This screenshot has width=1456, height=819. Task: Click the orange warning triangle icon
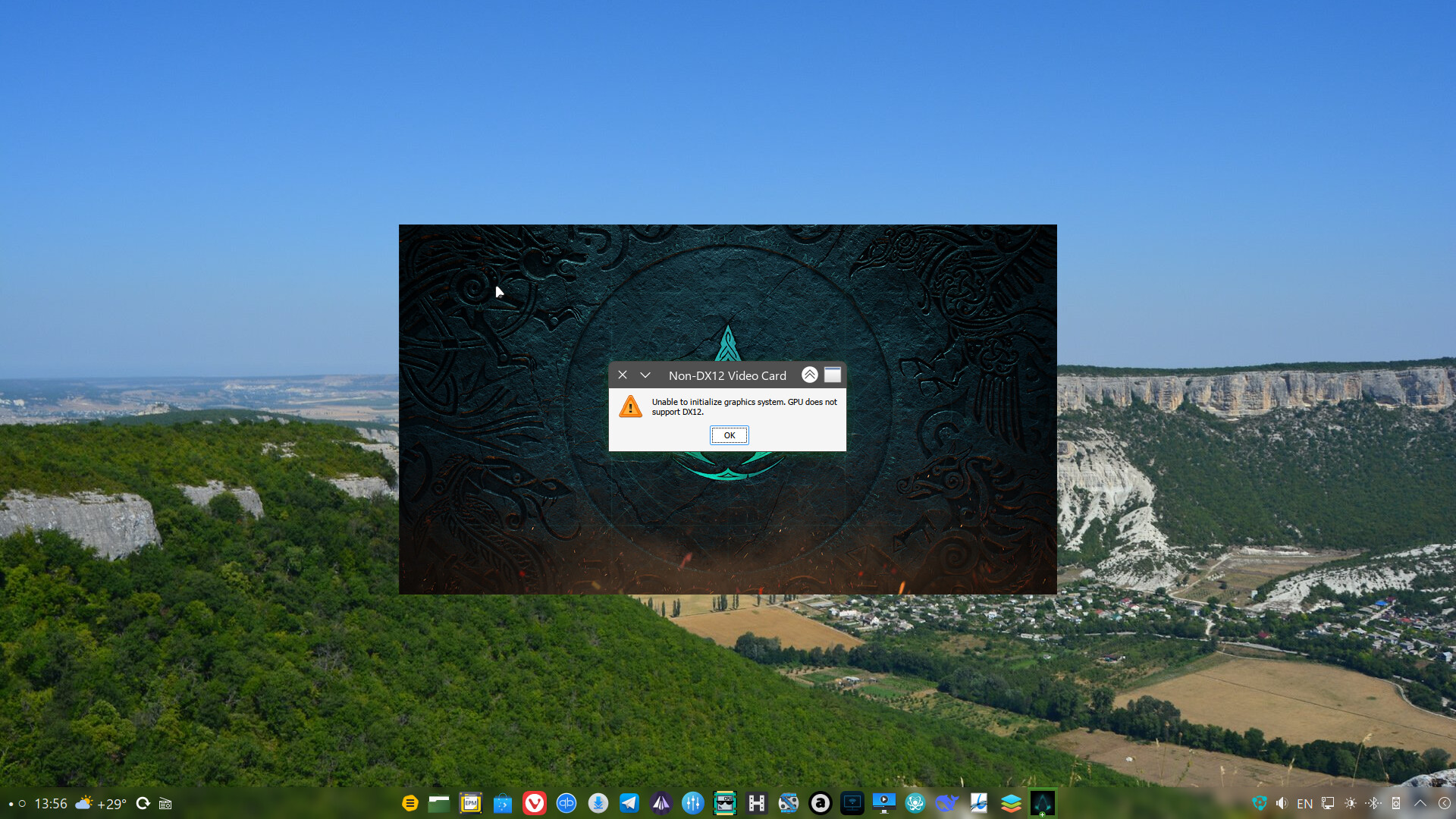click(x=630, y=406)
